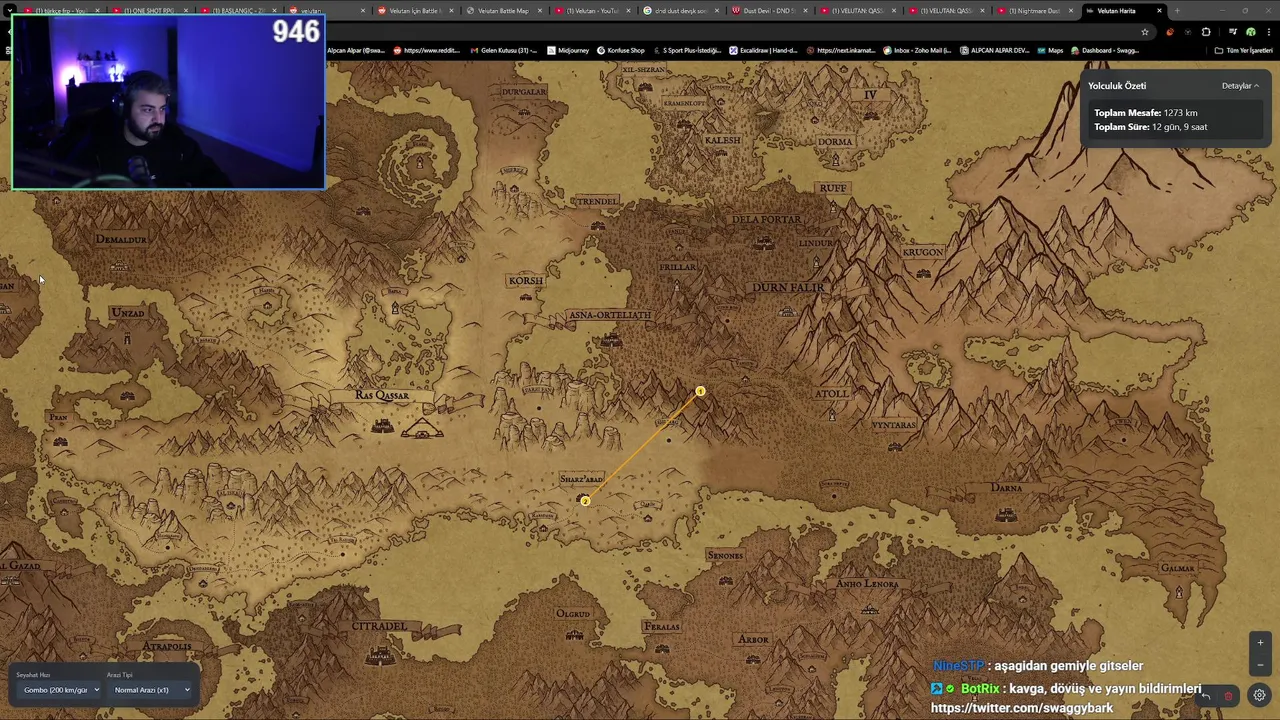Viewport: 1280px width, 720px height.
Task: Open the Inbox - Zoho Mail bookmark
Action: pyautogui.click(x=917, y=50)
